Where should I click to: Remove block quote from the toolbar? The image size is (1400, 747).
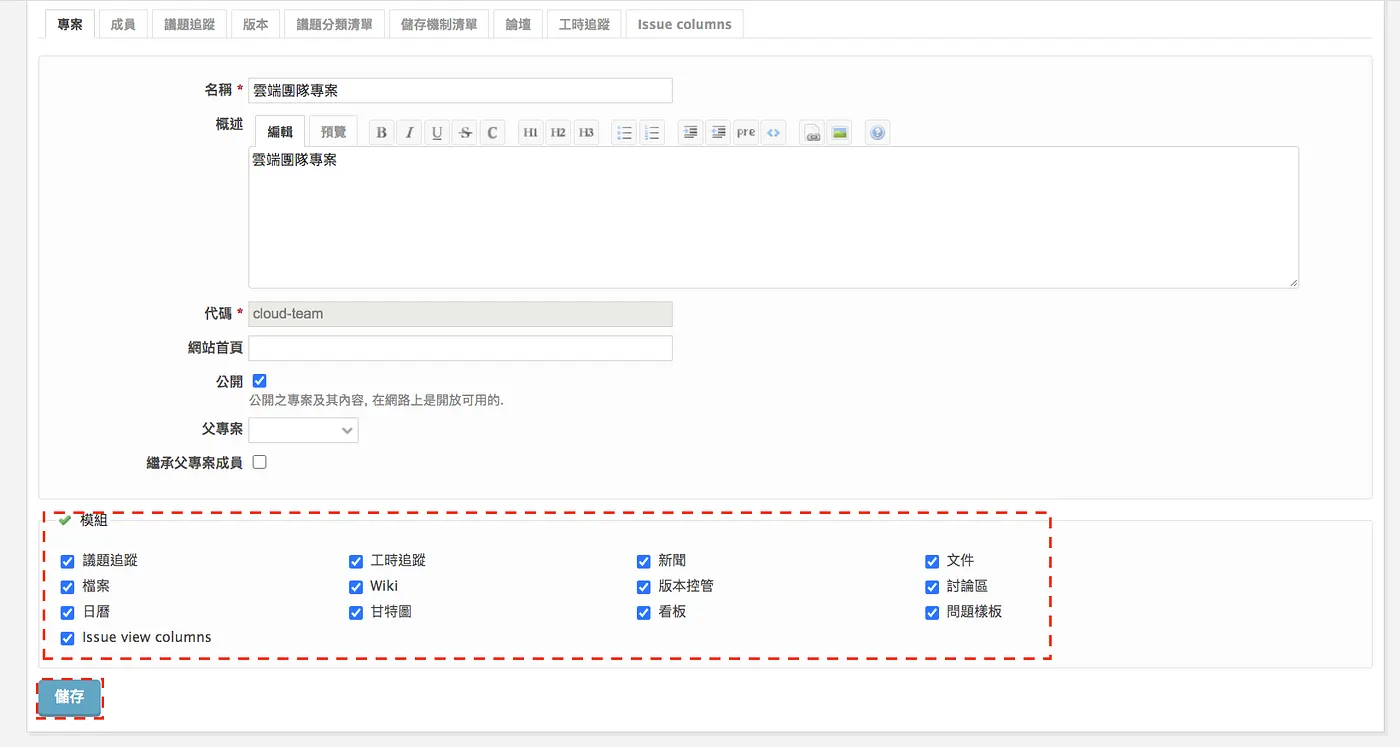coord(718,132)
